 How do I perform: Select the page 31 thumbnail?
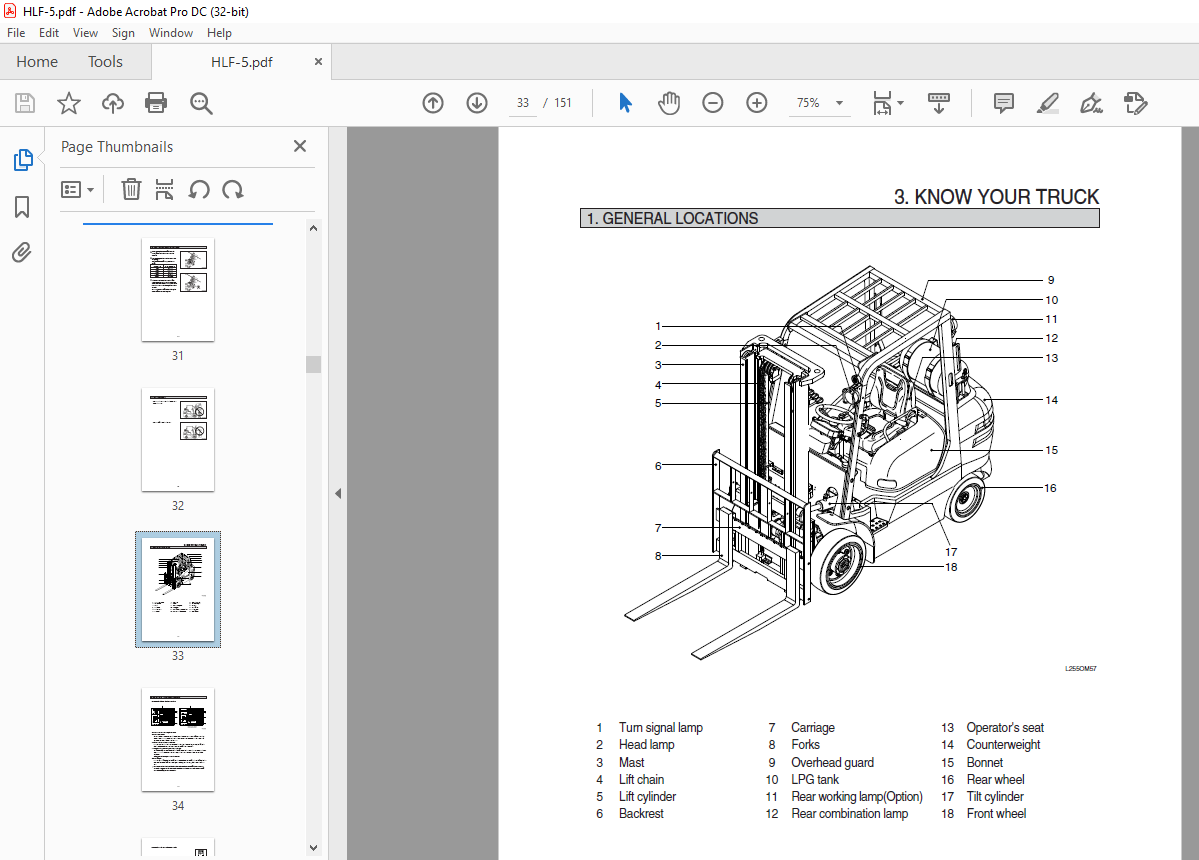(177, 290)
